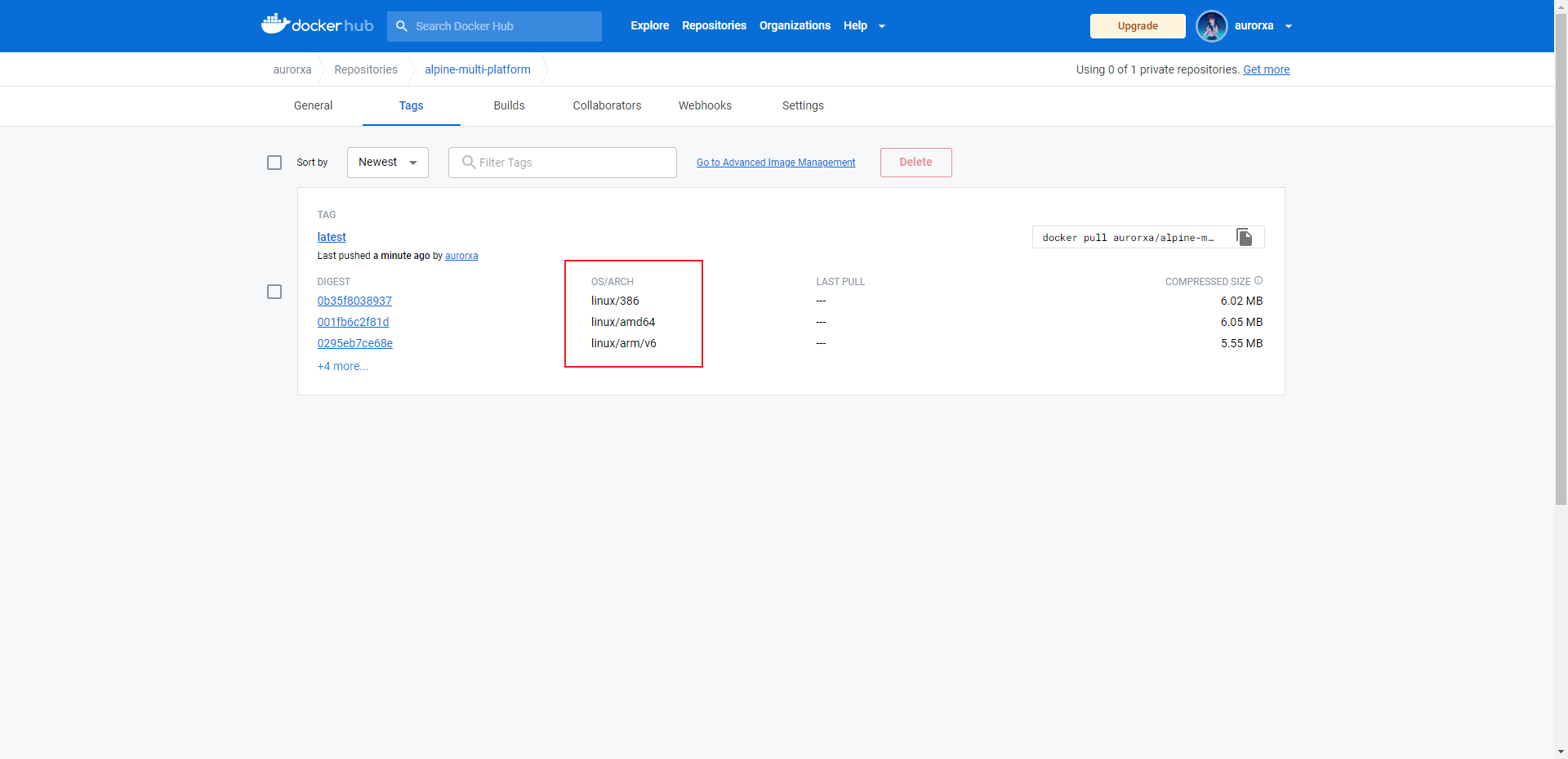Image resolution: width=1568 pixels, height=759 pixels.
Task: Open the Explore menu item
Action: tap(649, 25)
